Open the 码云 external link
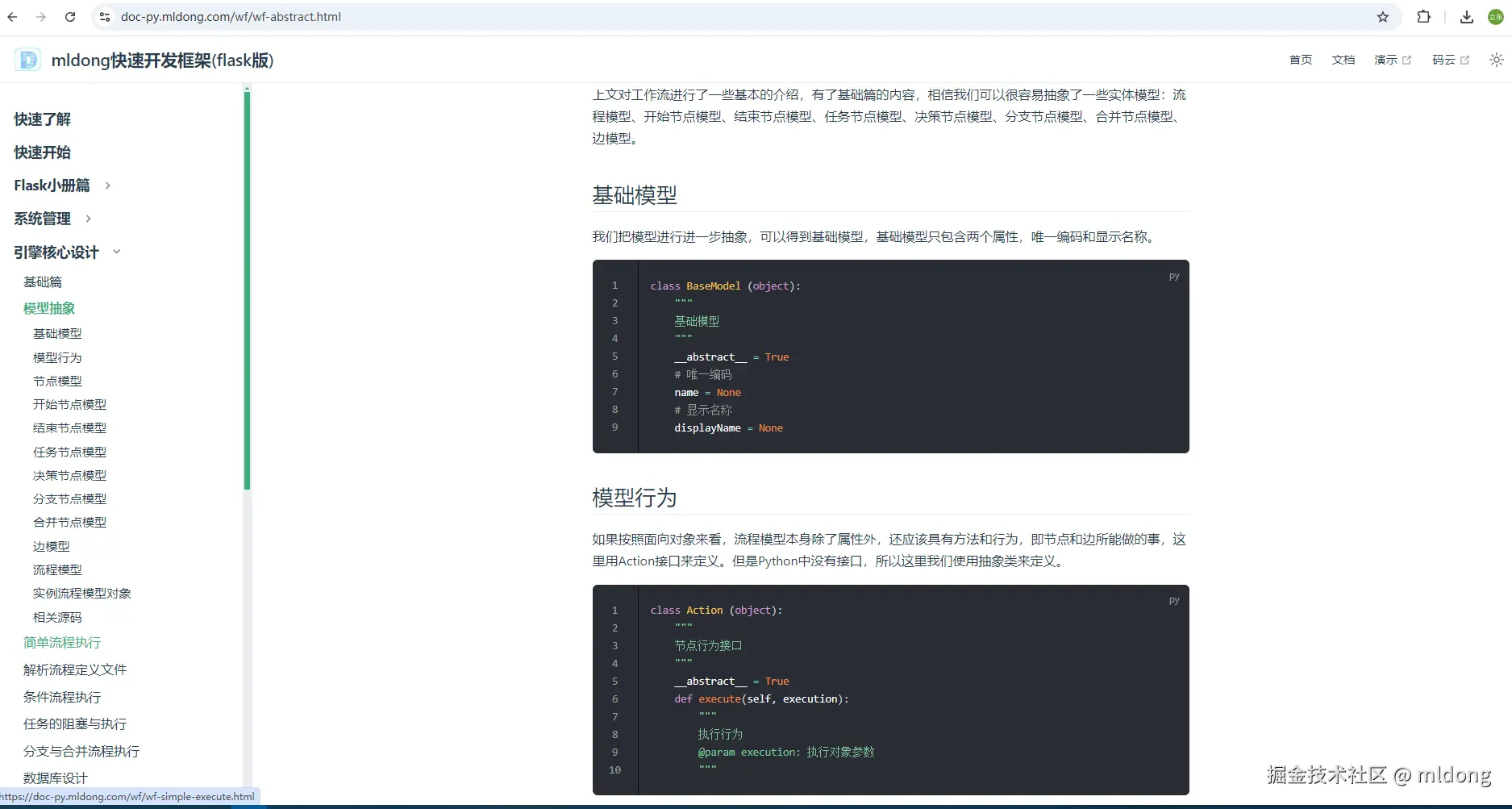Screen dimensions: 1512x809 [1451, 60]
